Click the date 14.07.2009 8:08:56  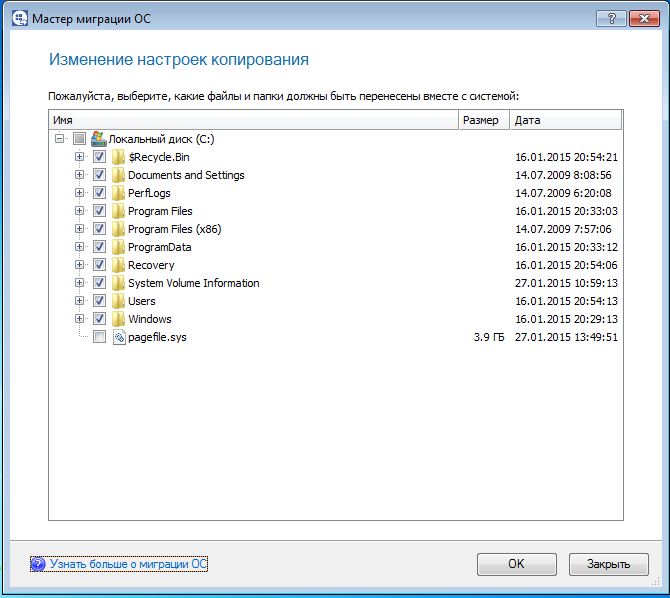click(x=563, y=175)
